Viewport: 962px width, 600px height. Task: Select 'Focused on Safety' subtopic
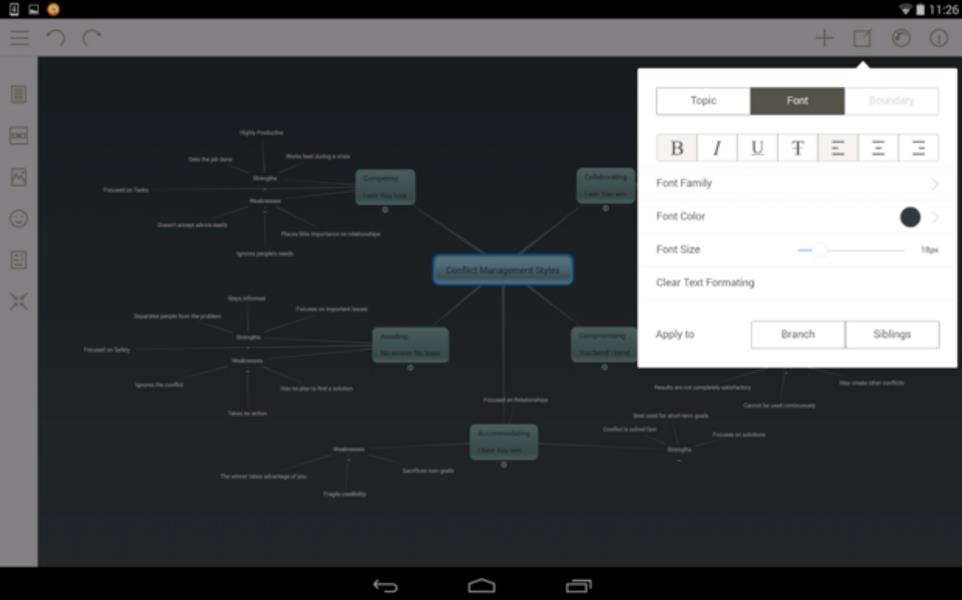coord(107,350)
